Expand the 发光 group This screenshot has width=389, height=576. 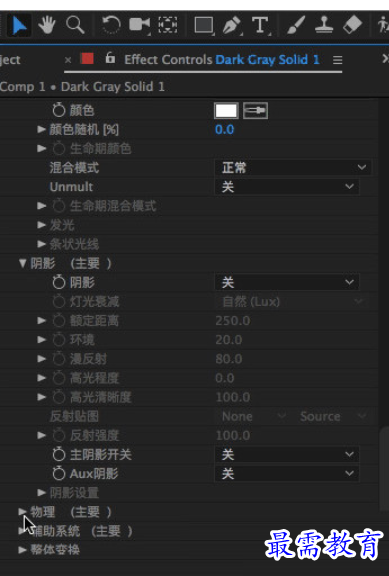click(x=41, y=225)
